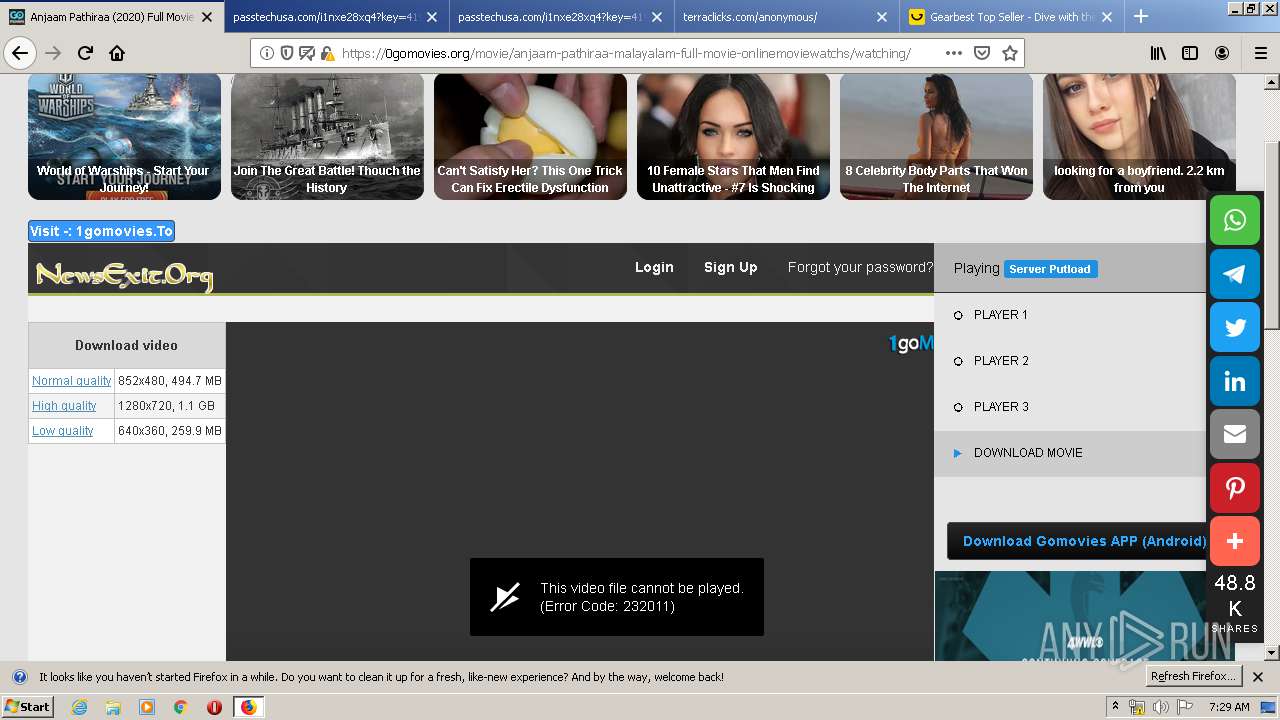The width and height of the screenshot is (1280, 720).
Task: Switch to second passtechusa.com tab
Action: pos(560,17)
